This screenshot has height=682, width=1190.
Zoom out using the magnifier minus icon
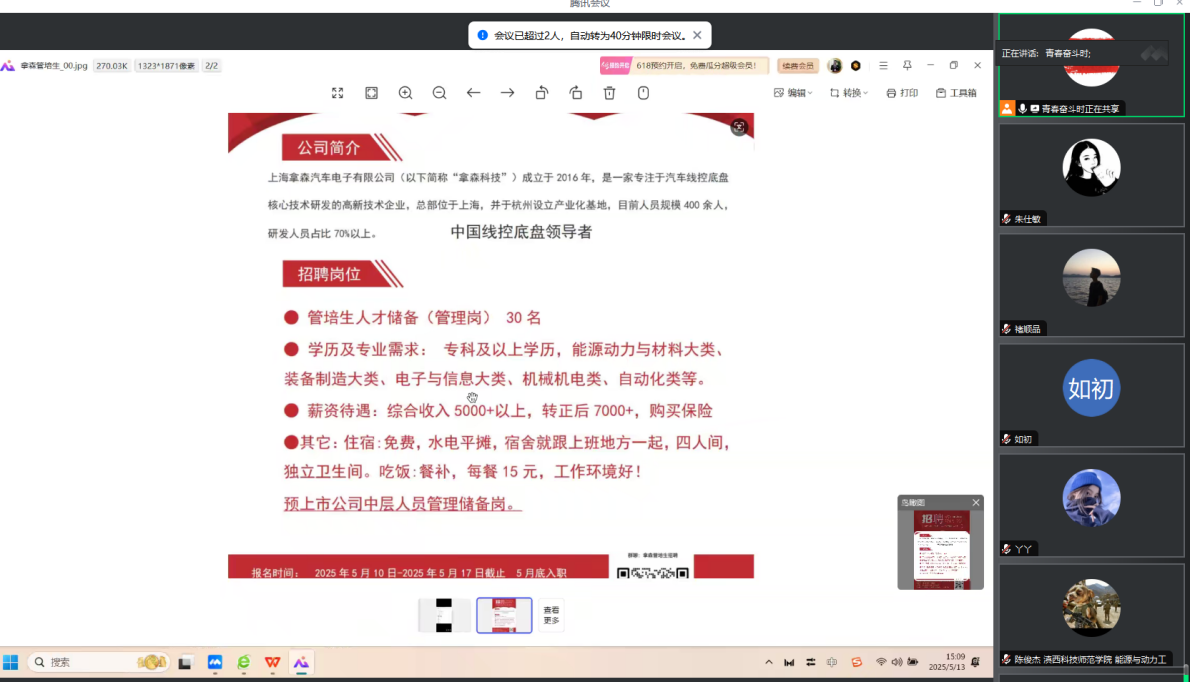439,93
